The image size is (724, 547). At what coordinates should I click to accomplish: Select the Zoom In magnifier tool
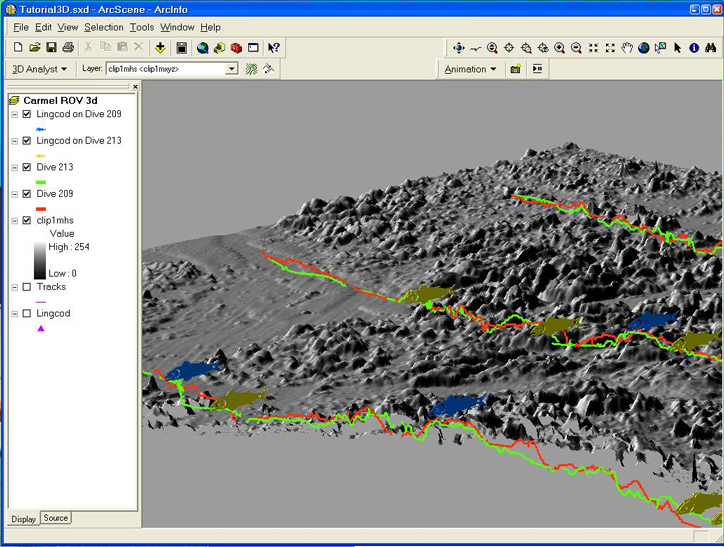[x=560, y=48]
